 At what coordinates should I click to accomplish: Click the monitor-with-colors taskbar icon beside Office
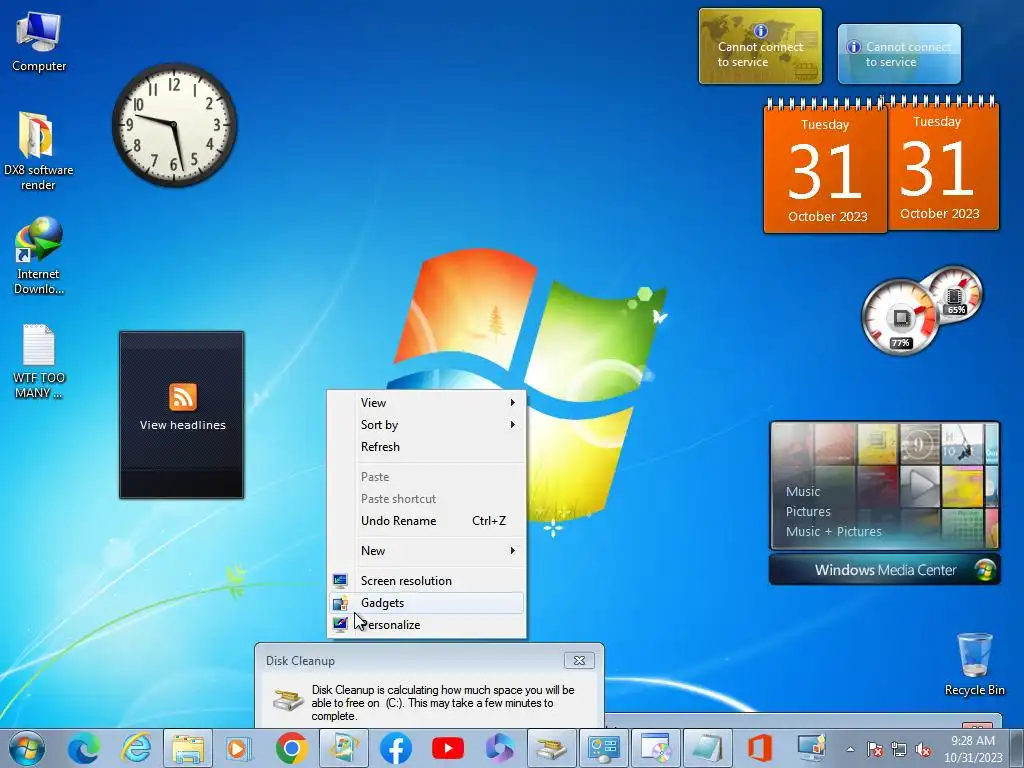(811, 748)
